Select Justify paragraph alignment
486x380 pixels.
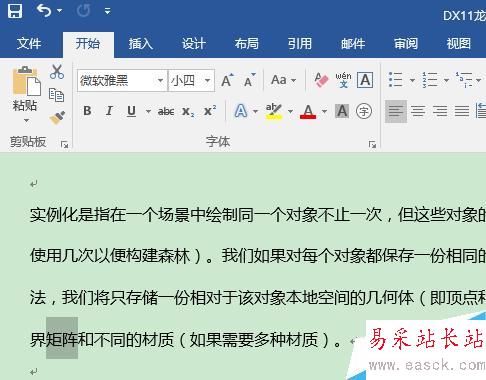[462, 111]
